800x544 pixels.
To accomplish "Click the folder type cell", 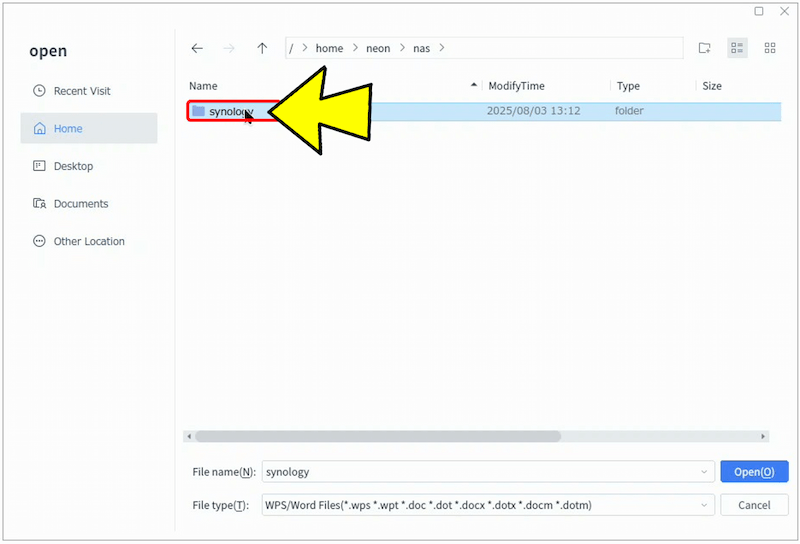I will tap(629, 111).
